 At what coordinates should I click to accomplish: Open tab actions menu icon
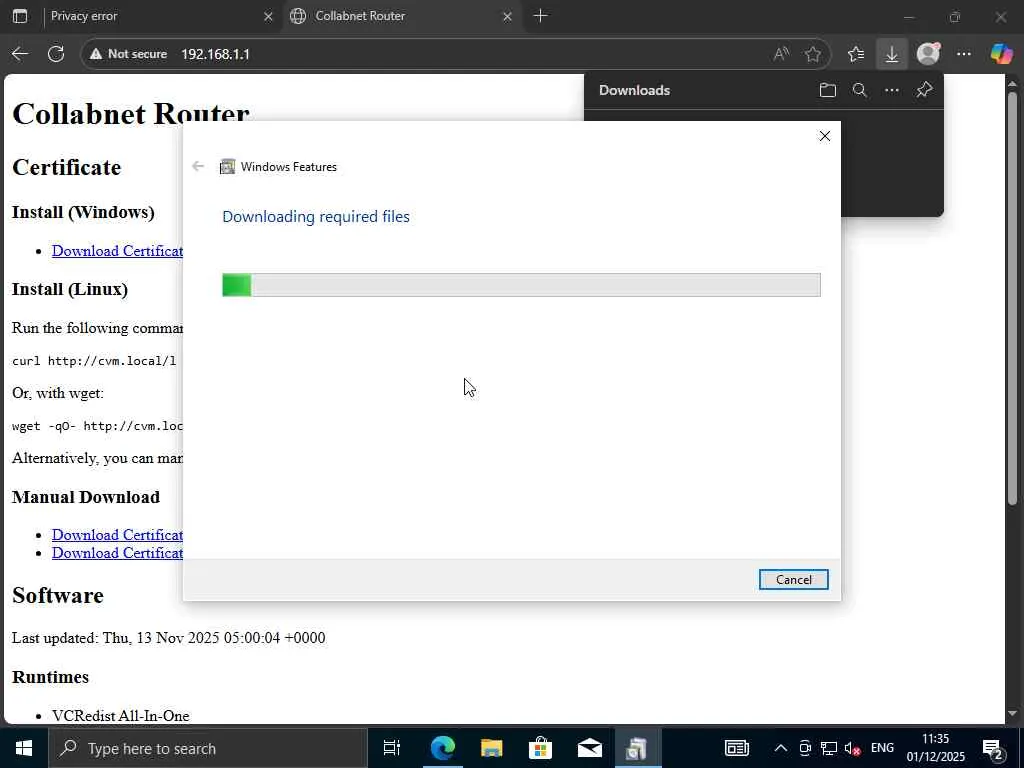coord(20,16)
